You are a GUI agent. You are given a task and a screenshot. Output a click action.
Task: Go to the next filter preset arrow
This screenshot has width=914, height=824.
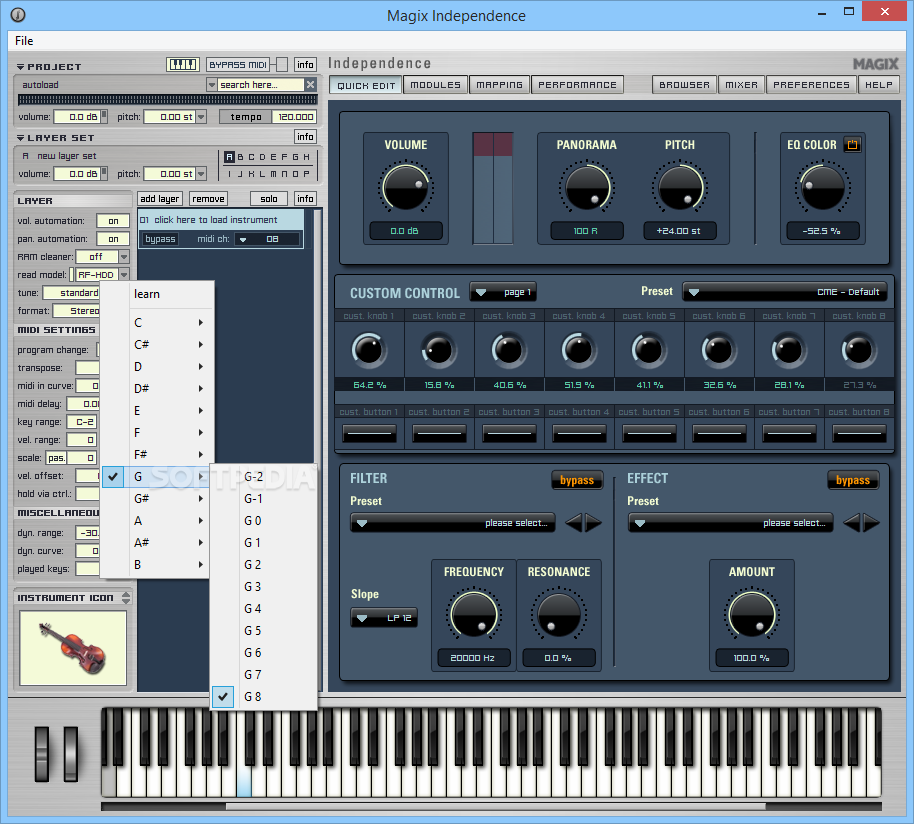tap(593, 523)
